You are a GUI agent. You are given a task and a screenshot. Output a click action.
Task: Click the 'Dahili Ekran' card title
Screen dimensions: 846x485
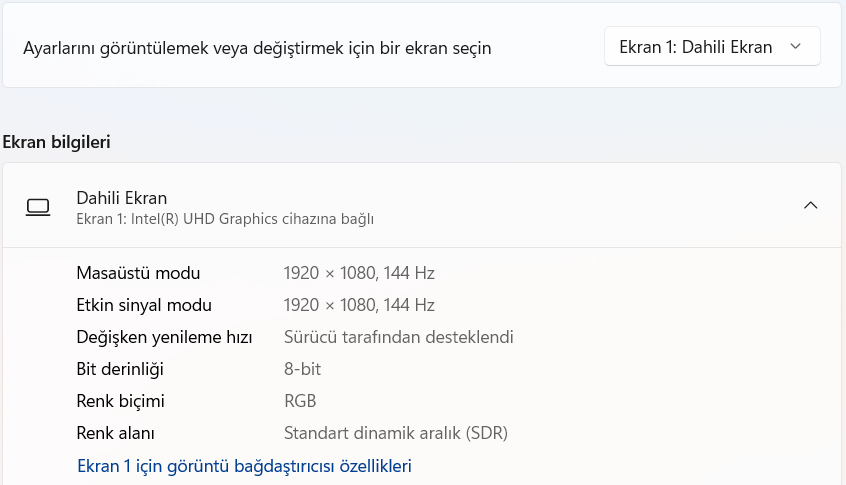[x=122, y=198]
